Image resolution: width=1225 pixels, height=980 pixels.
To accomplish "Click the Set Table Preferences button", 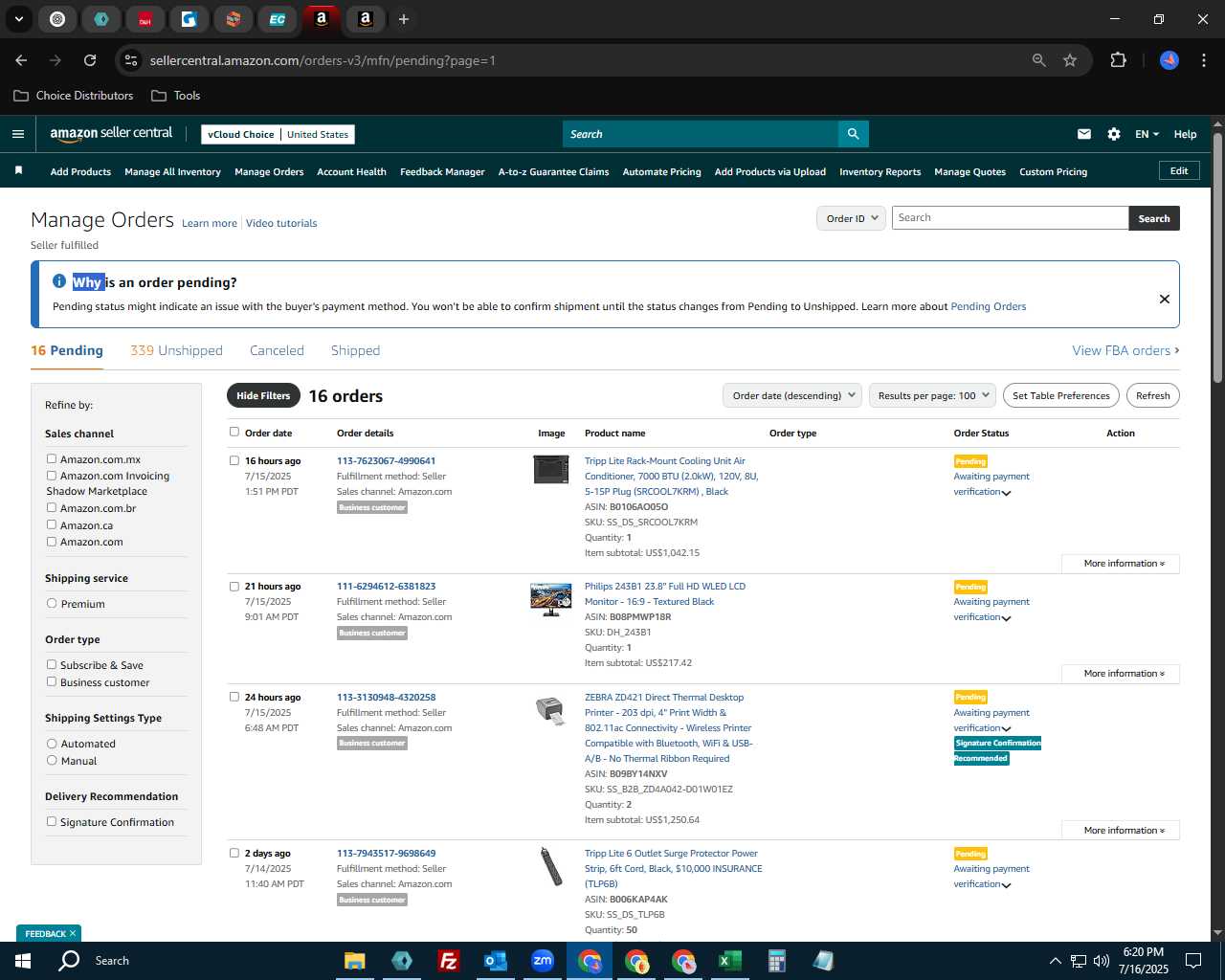I will (1061, 395).
